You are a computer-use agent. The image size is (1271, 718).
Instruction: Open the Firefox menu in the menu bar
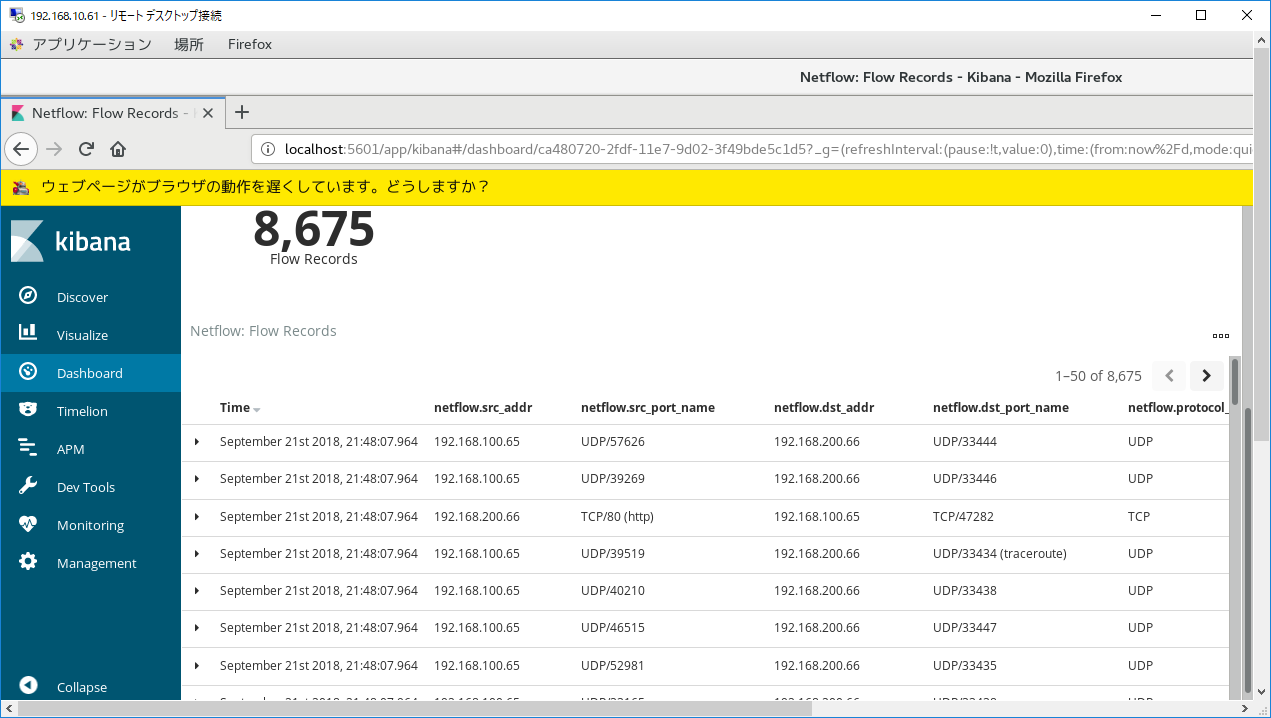[249, 44]
